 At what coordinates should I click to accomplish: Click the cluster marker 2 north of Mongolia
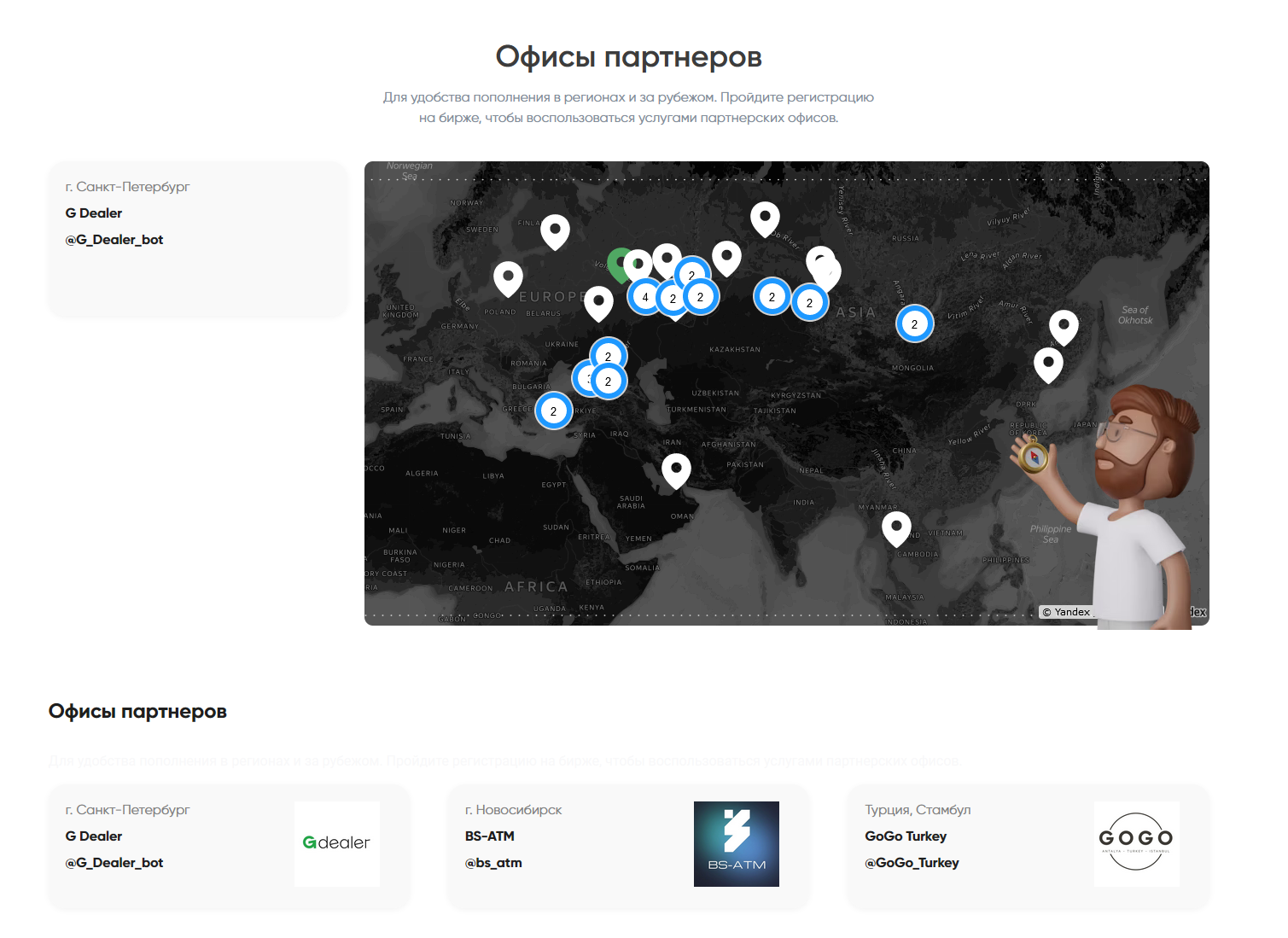[914, 324]
